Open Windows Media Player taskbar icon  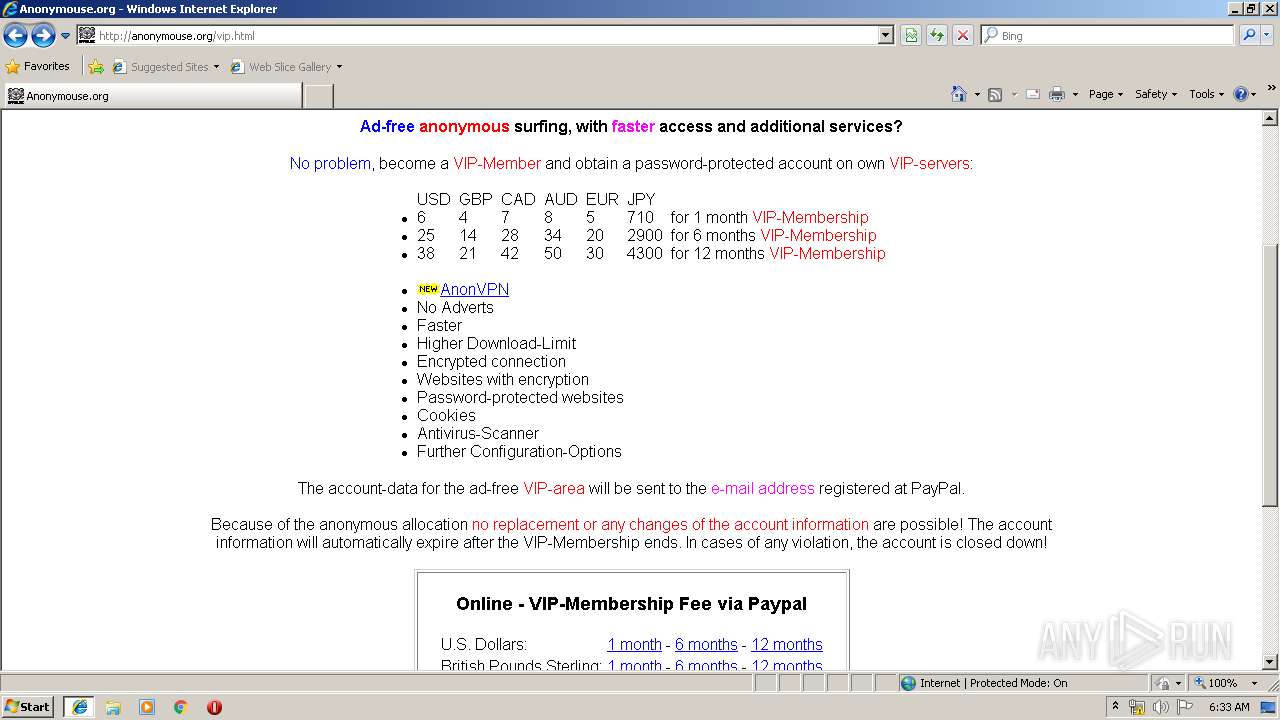click(147, 707)
